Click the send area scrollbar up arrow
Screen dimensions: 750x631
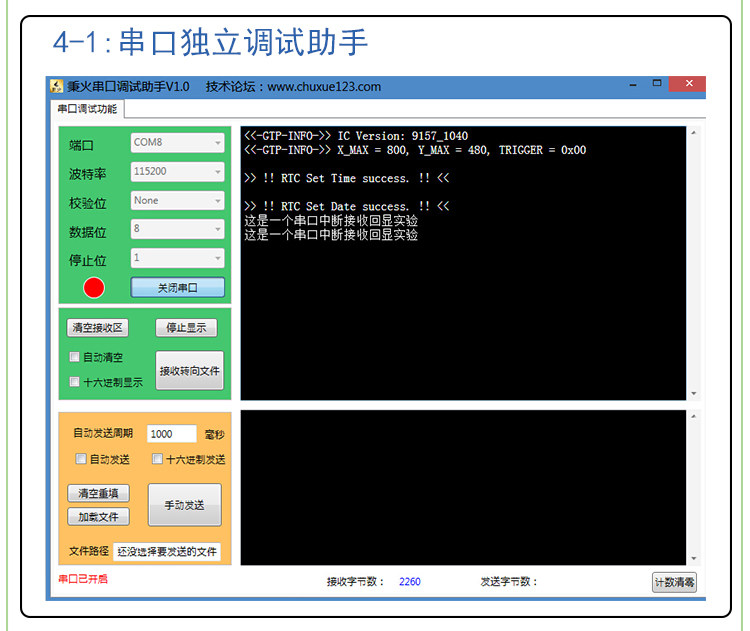pos(693,417)
